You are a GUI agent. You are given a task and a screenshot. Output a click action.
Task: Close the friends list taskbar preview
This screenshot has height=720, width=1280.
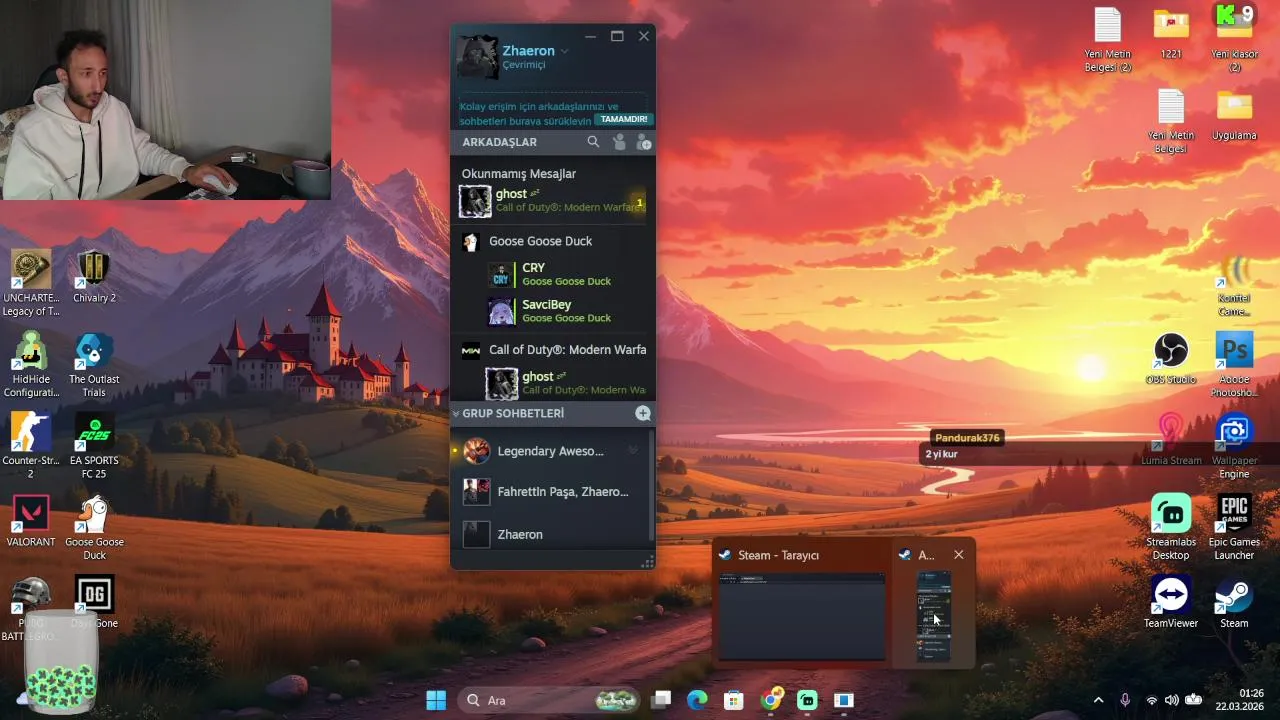pyautogui.click(x=959, y=555)
